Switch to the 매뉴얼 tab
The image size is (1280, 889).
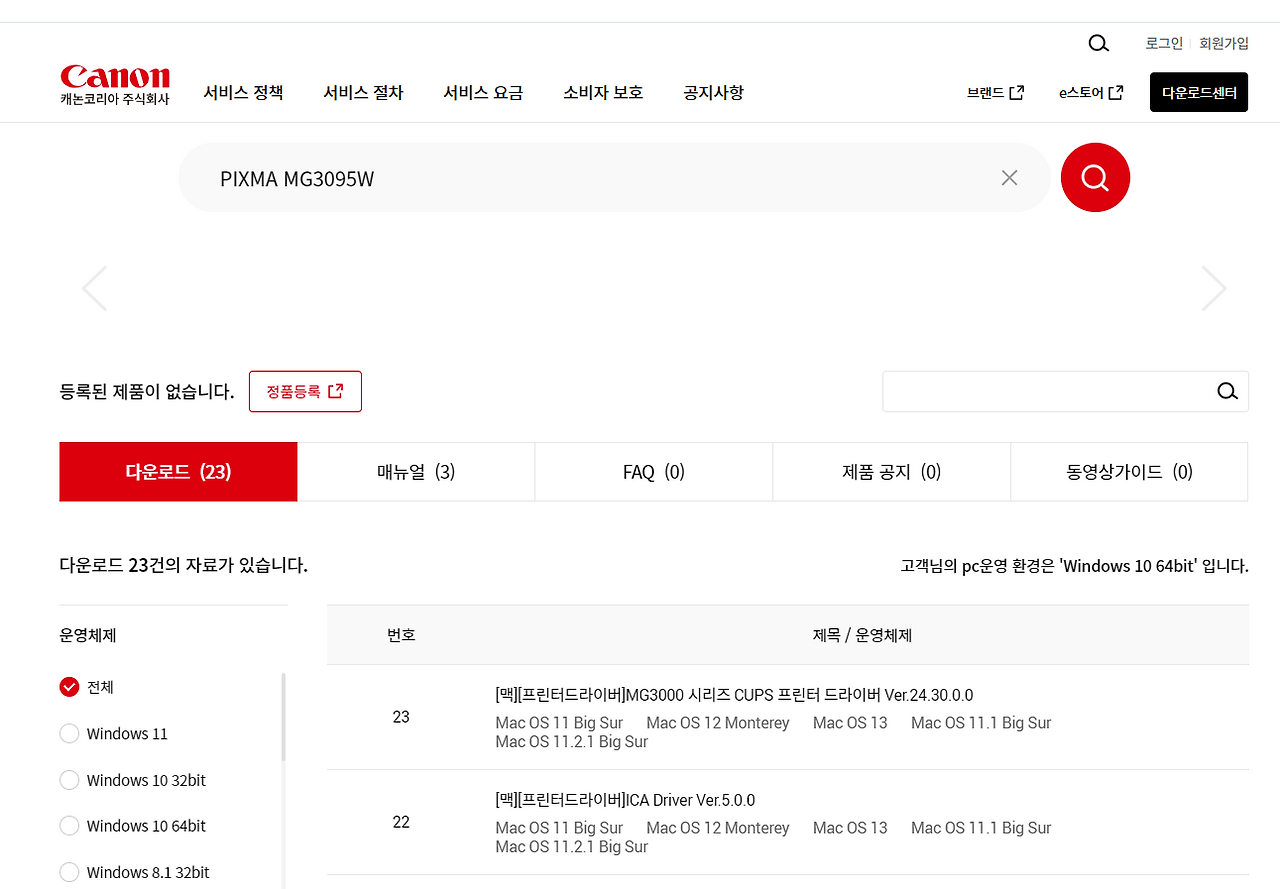416,471
